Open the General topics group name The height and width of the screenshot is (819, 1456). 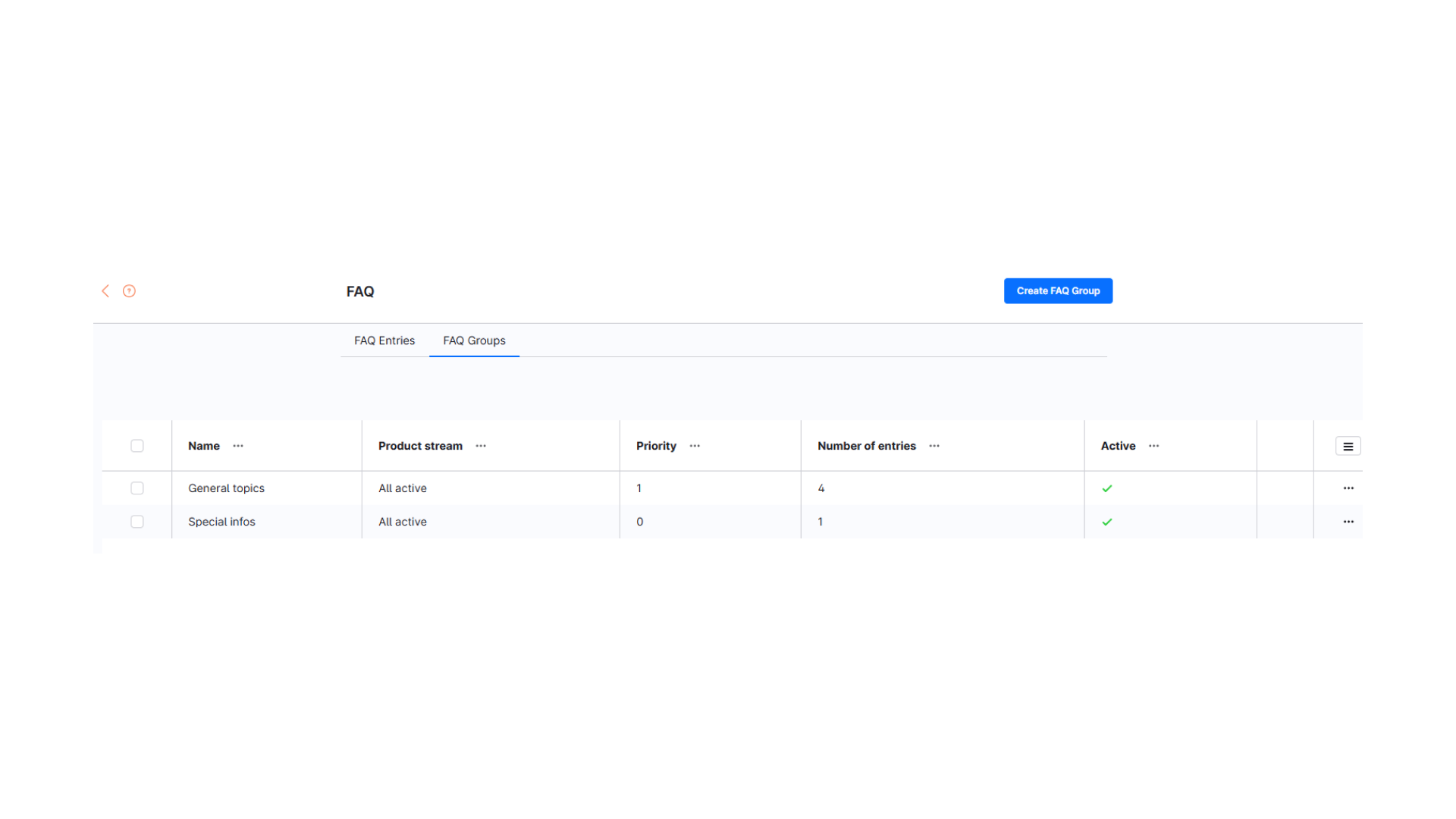226,488
